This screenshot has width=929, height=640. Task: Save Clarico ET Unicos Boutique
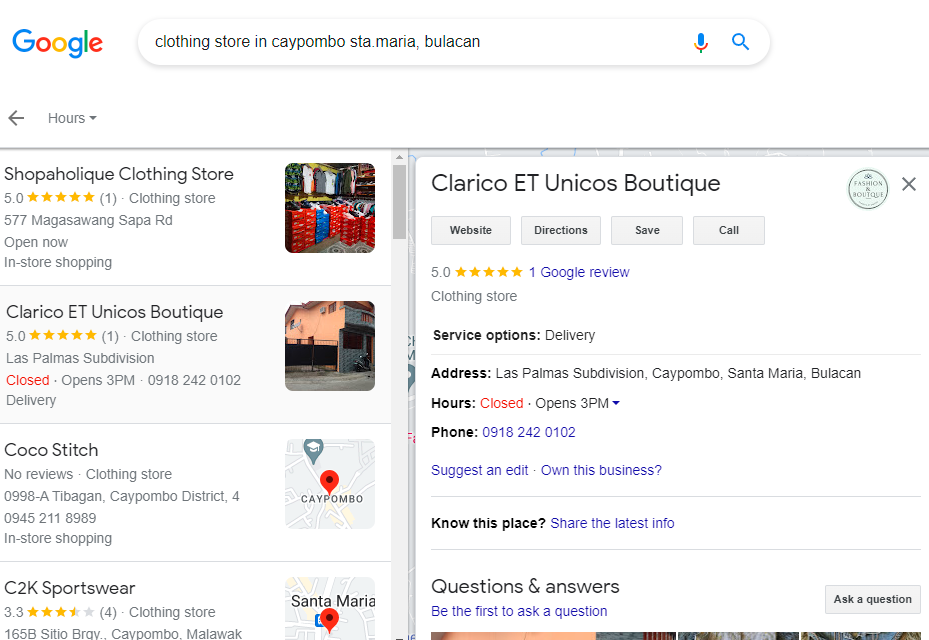click(647, 230)
